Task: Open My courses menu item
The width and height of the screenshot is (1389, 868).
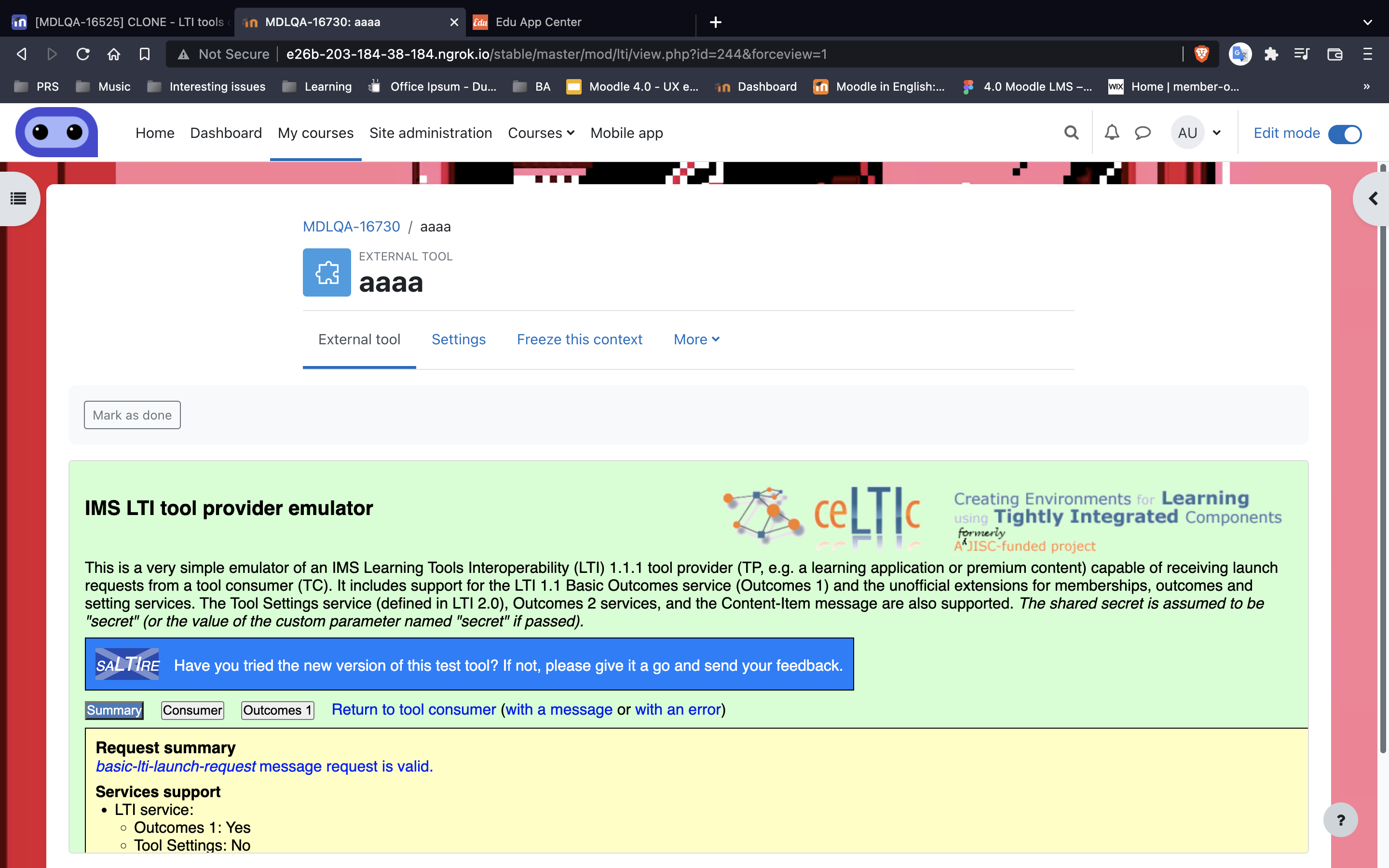Action: pyautogui.click(x=316, y=133)
